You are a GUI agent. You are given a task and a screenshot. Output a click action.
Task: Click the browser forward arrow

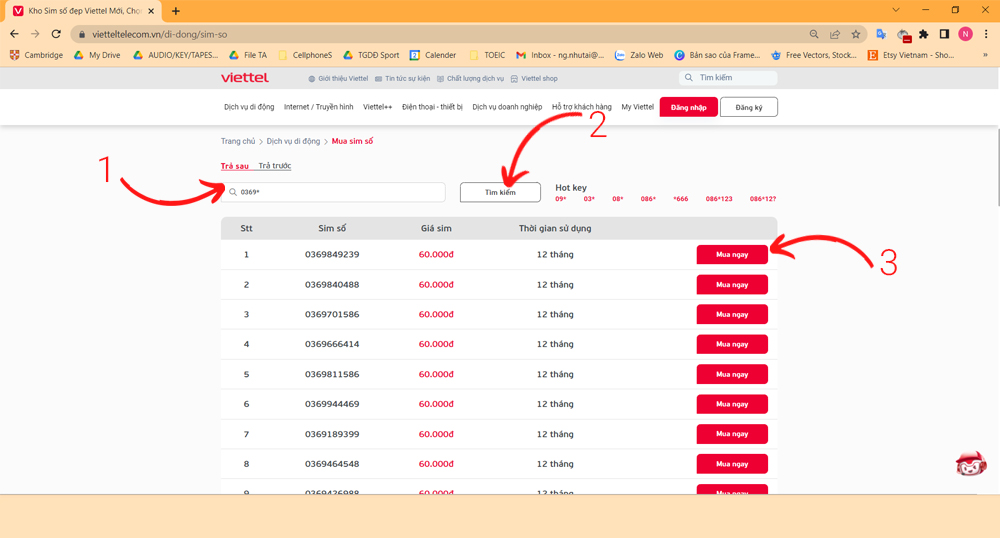point(35,34)
